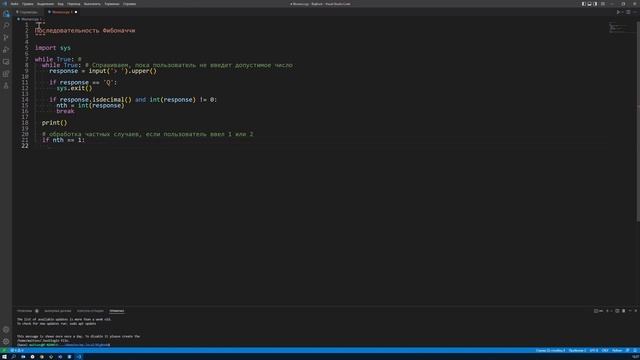Screen dimensions: 640x360
Task: Click the Последовательность Фибоначчи docstring text
Action: click(85, 31)
